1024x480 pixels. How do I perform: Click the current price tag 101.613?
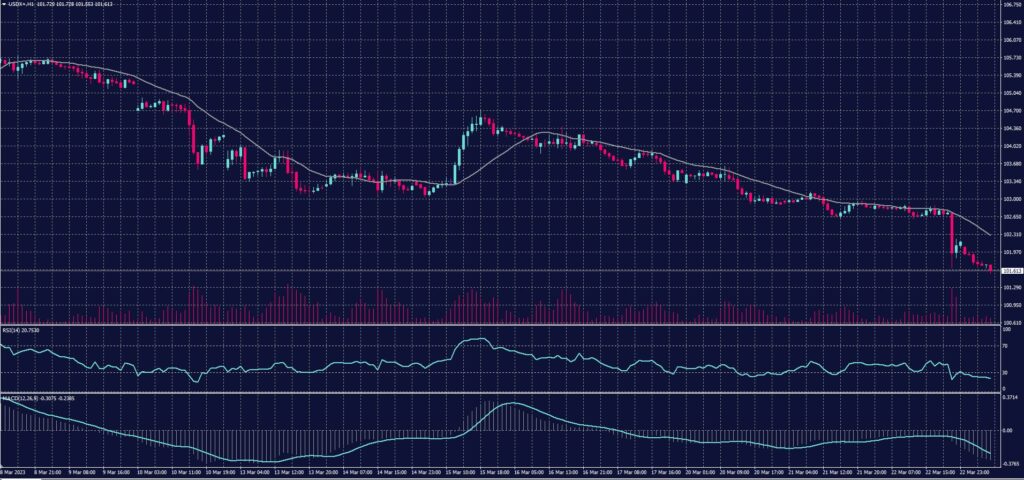pyautogui.click(x=1011, y=271)
